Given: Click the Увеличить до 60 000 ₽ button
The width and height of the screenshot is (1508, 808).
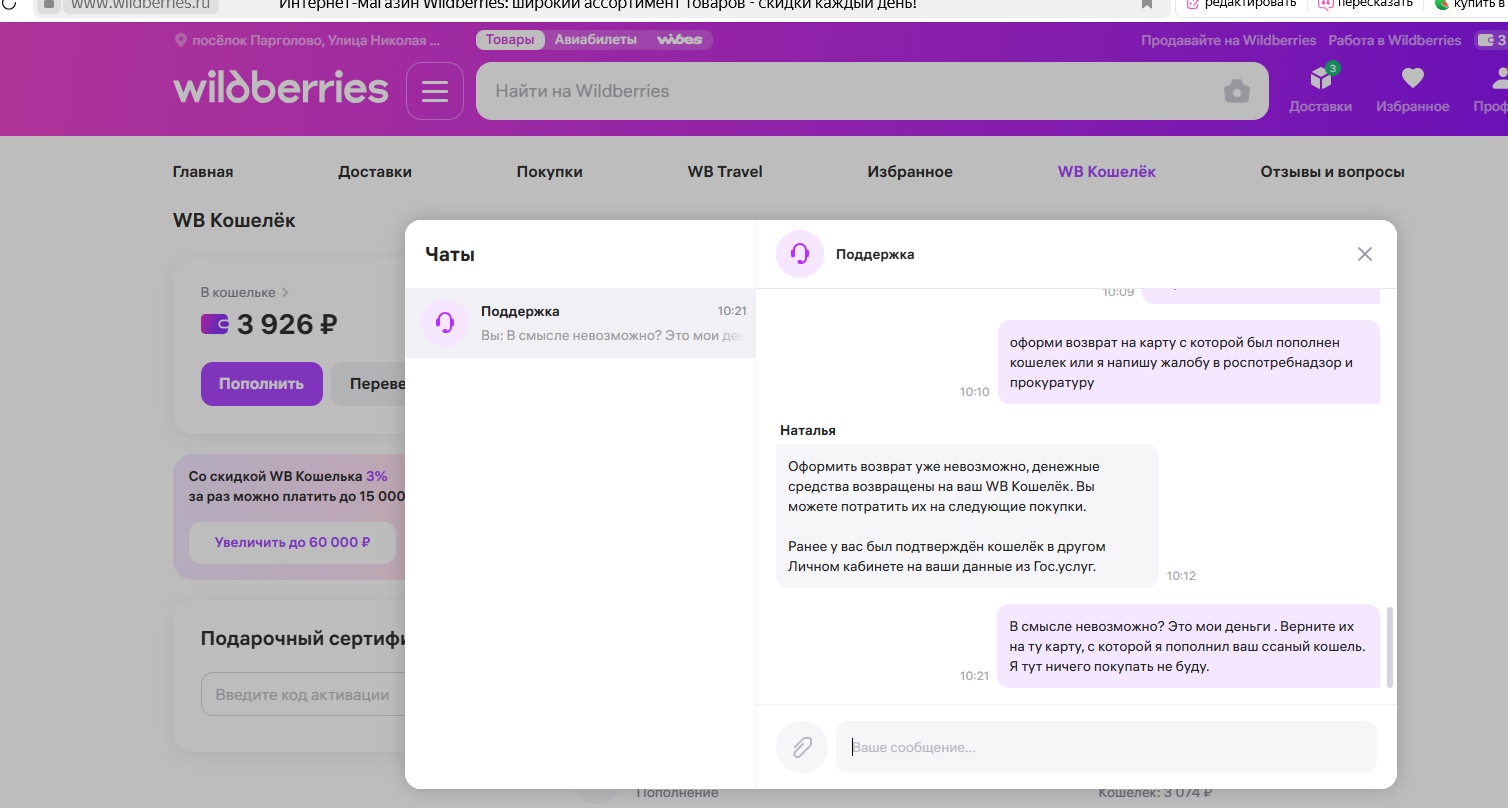Looking at the screenshot, I should point(292,543).
